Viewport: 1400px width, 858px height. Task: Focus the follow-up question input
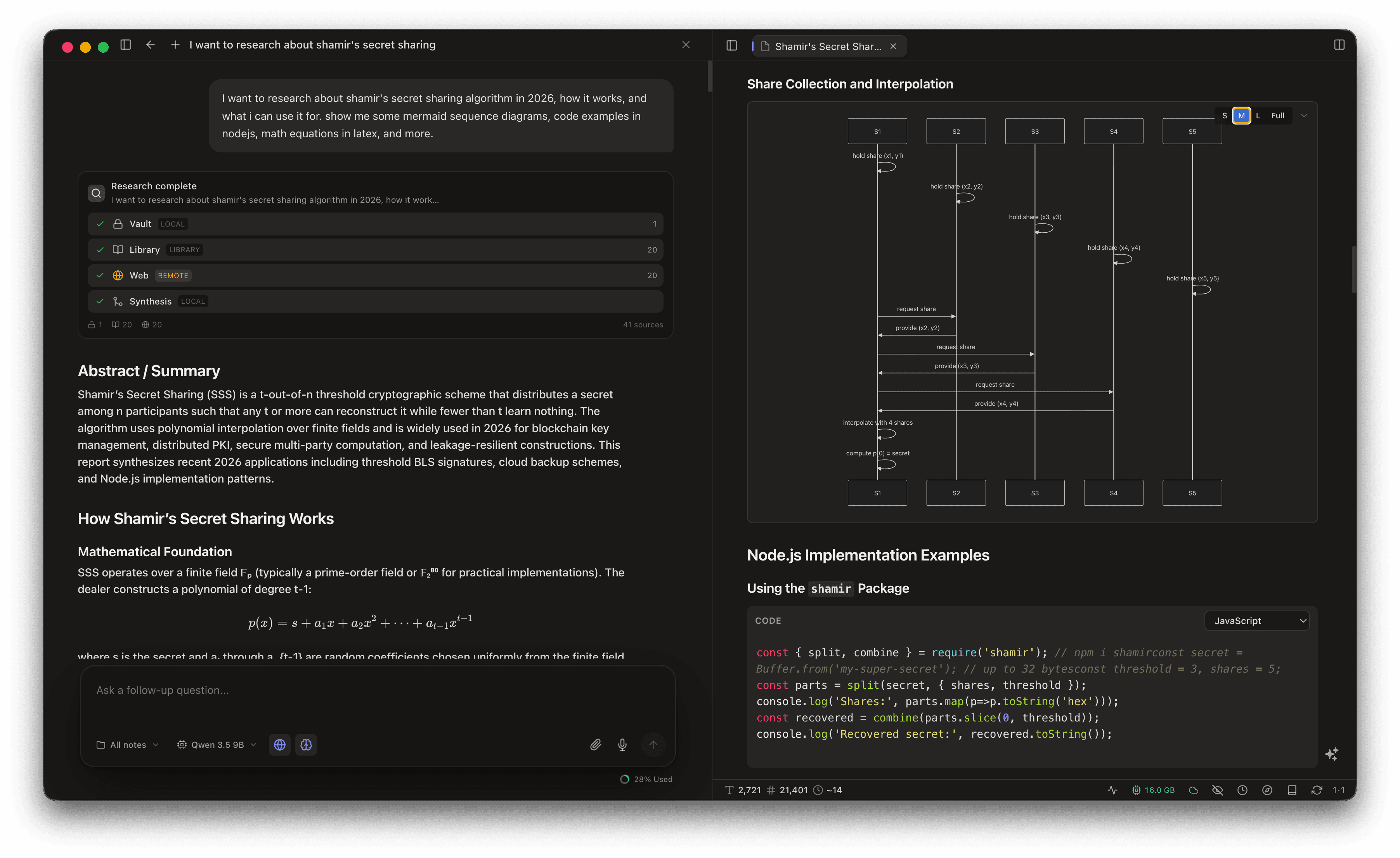(377, 690)
